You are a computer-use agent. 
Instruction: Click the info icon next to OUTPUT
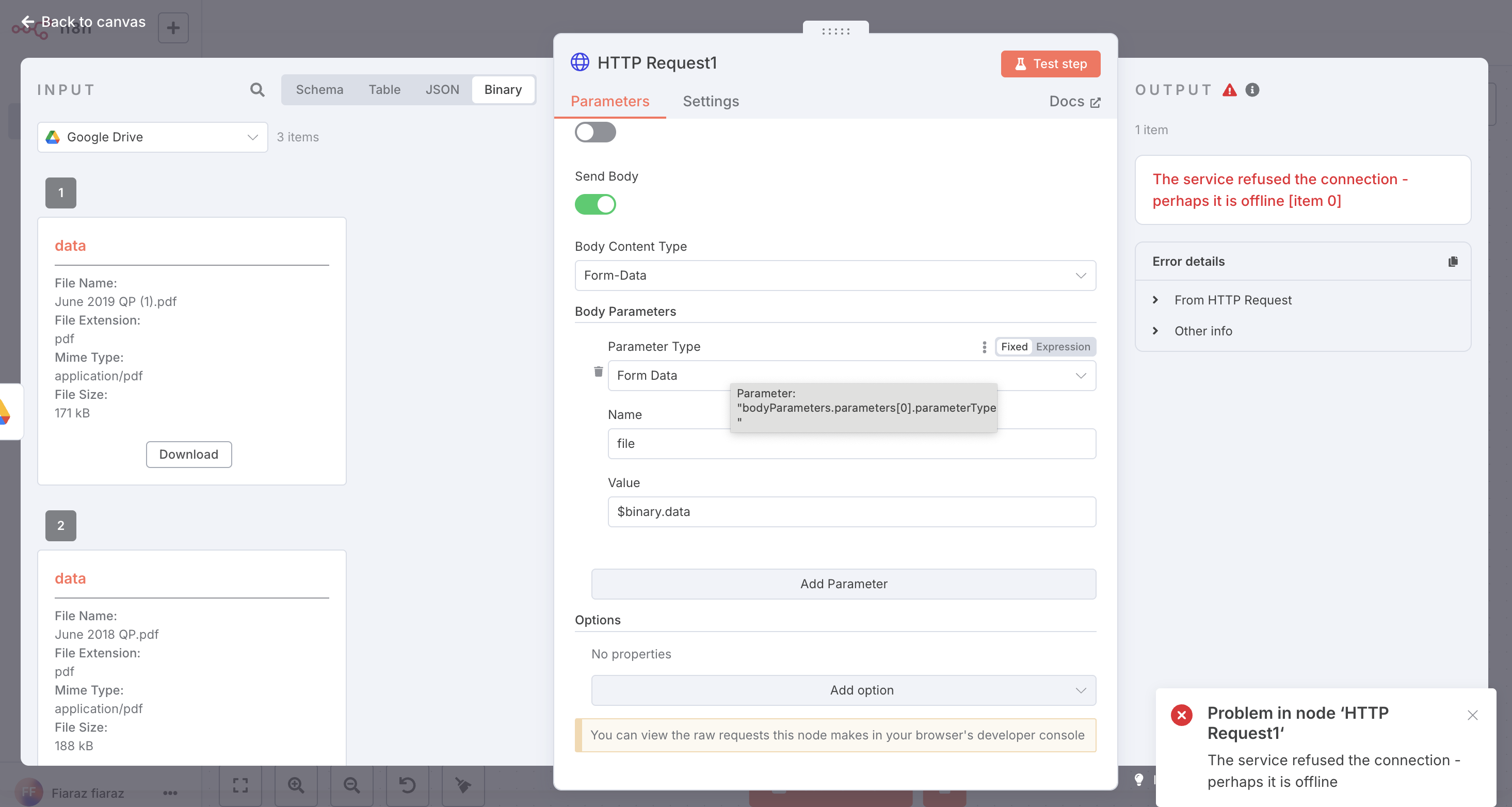(1252, 90)
